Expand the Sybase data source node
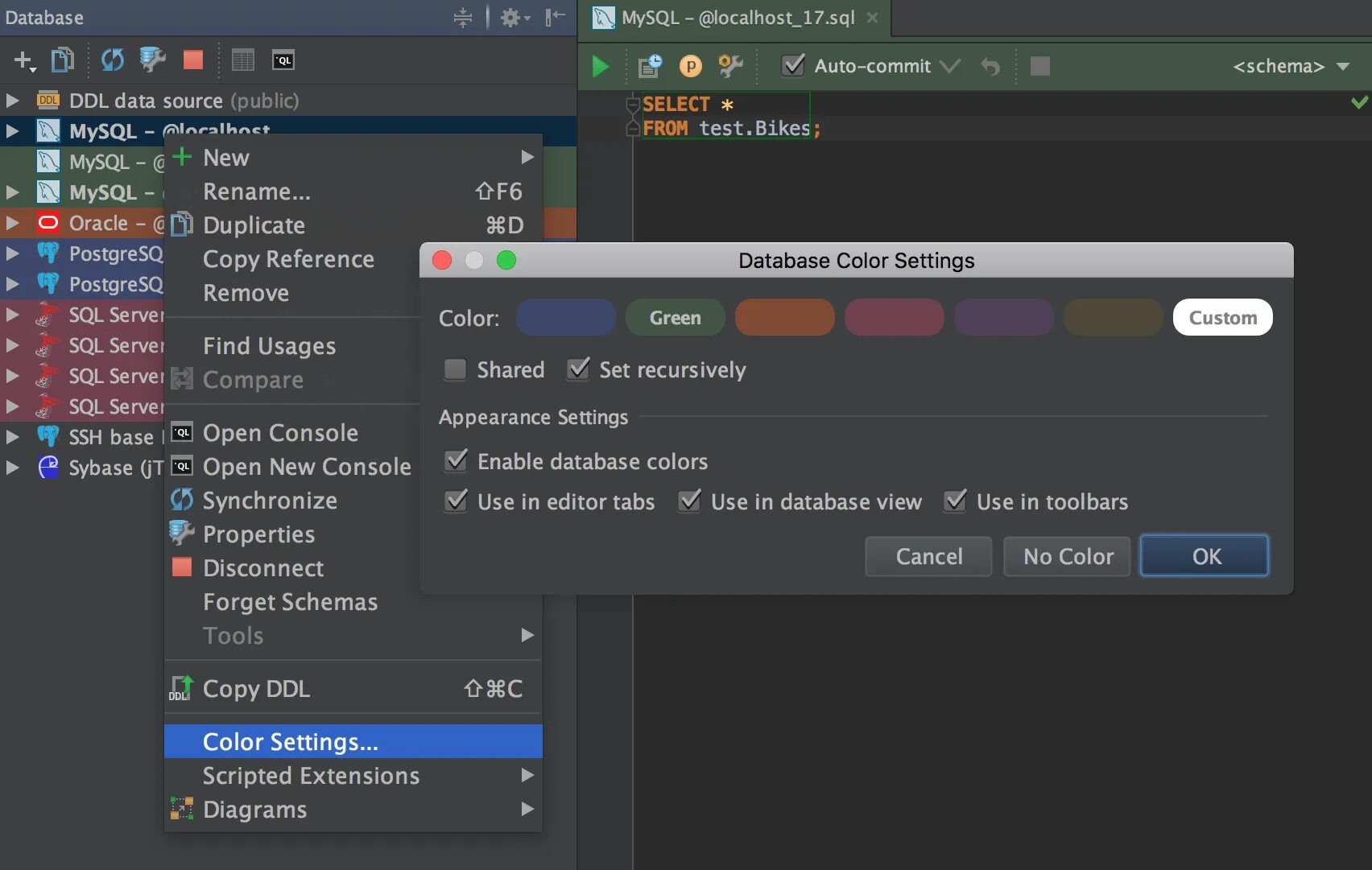This screenshot has width=1372, height=870. coord(12,468)
